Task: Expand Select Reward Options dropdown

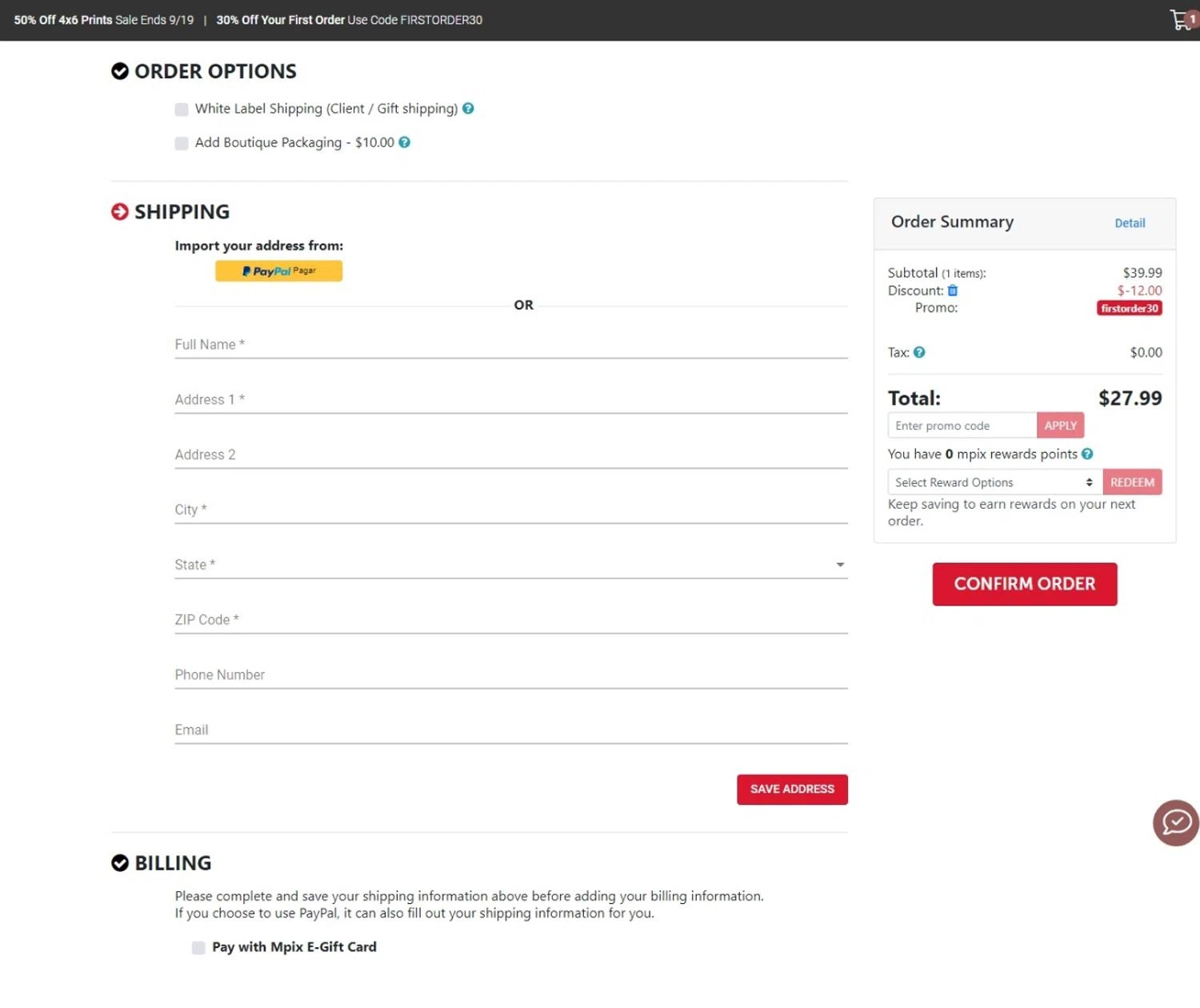Action: click(x=994, y=482)
